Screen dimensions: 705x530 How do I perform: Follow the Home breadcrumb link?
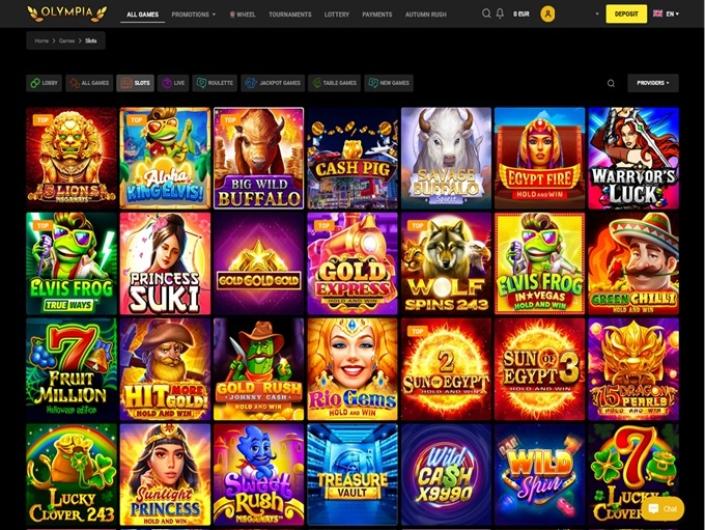tap(41, 40)
